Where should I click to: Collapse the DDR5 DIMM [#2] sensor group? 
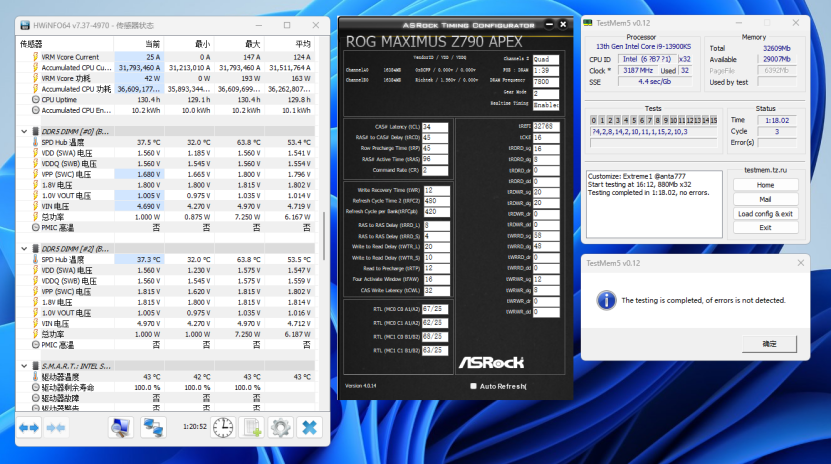tap(24, 248)
